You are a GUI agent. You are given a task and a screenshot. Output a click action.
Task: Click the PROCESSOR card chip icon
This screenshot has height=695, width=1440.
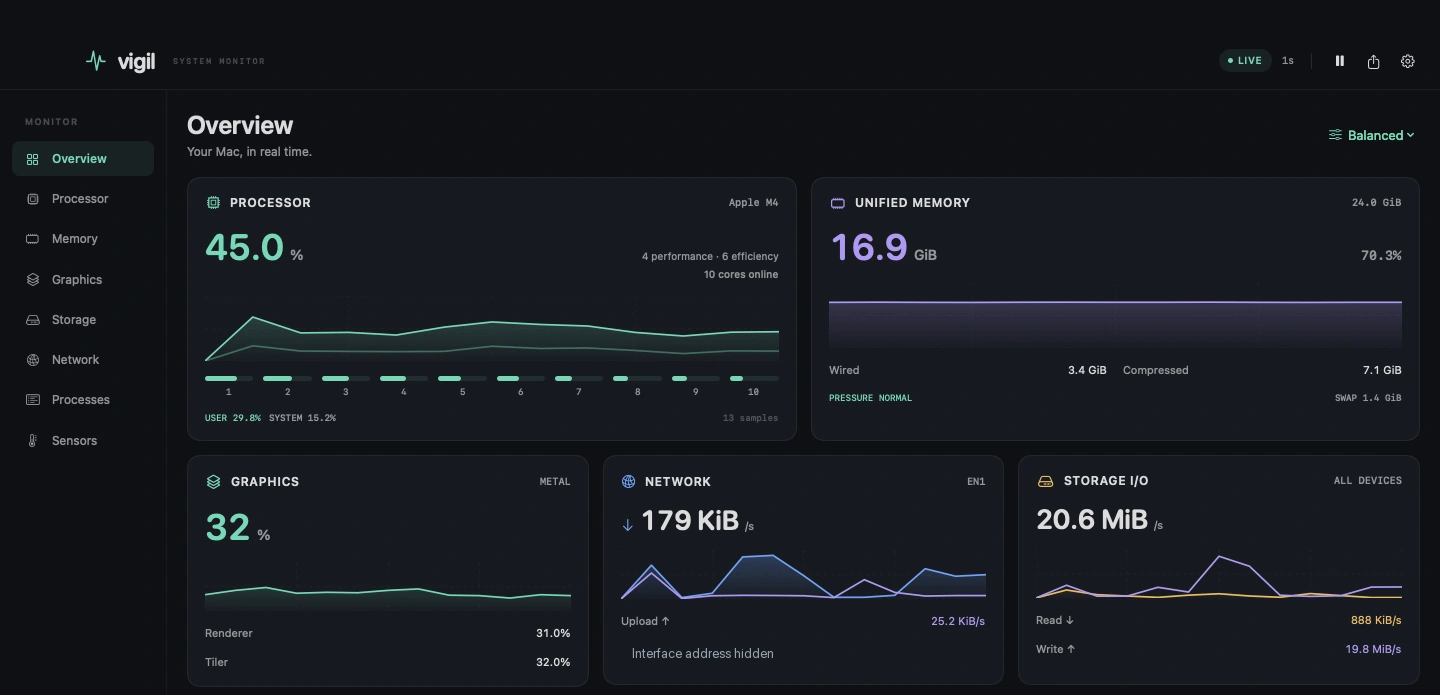213,203
